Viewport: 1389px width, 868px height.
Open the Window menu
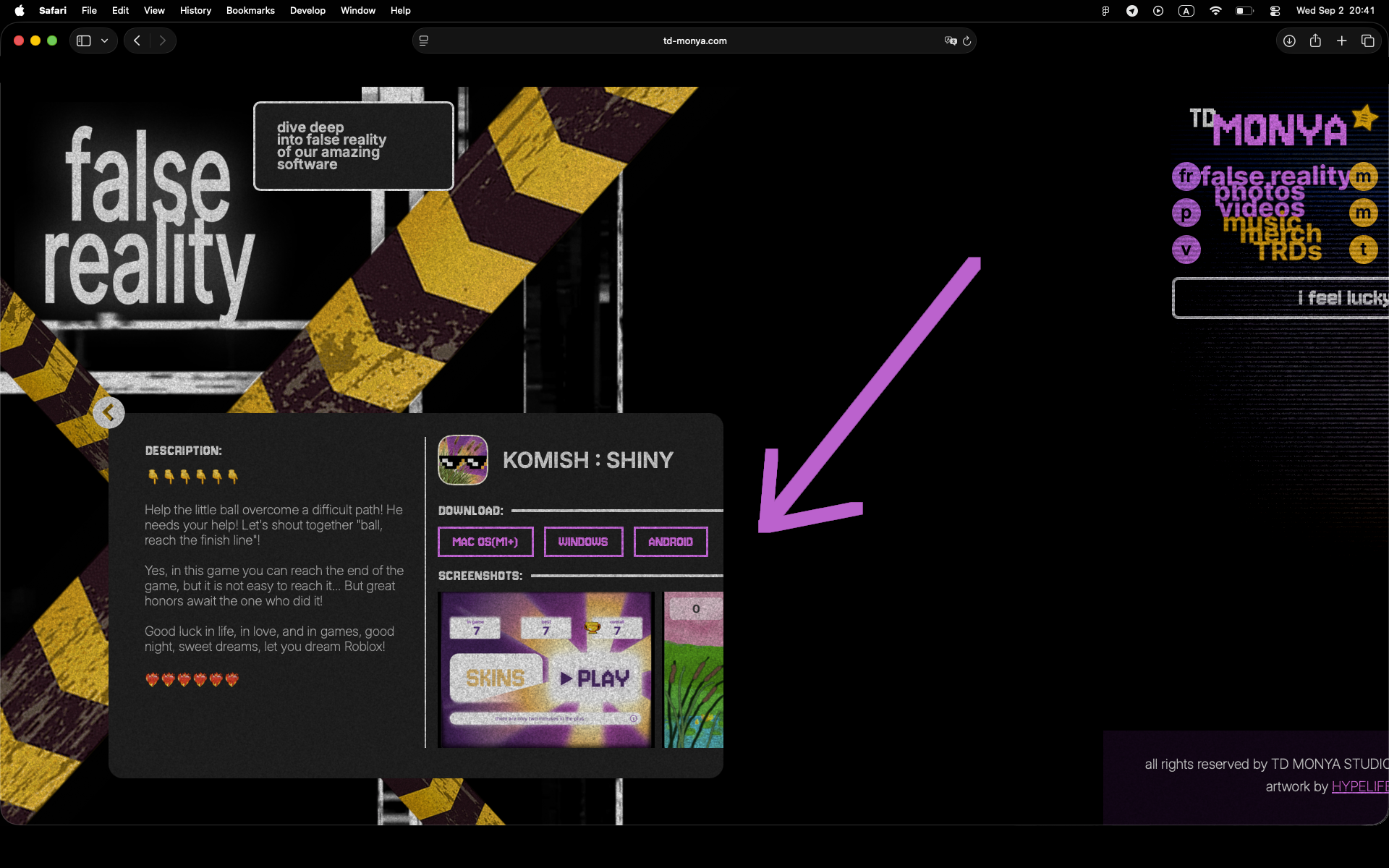[358, 11]
